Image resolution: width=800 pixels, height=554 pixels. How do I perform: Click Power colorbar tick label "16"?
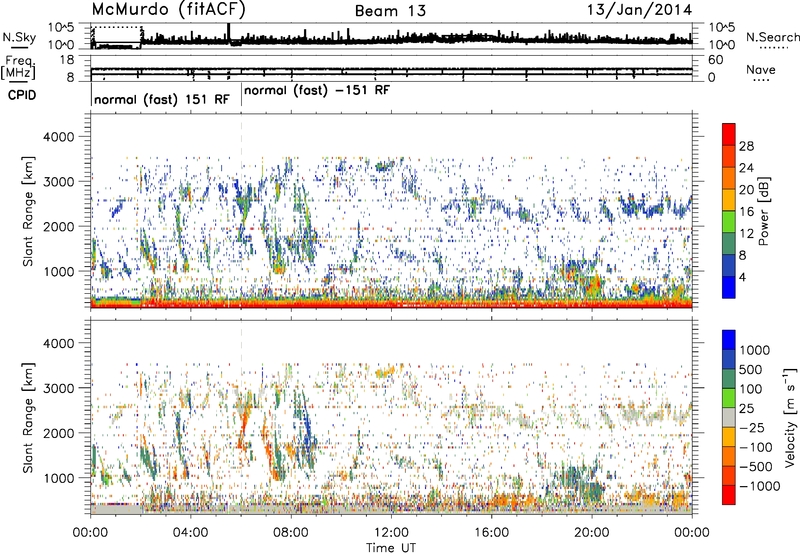746,212
